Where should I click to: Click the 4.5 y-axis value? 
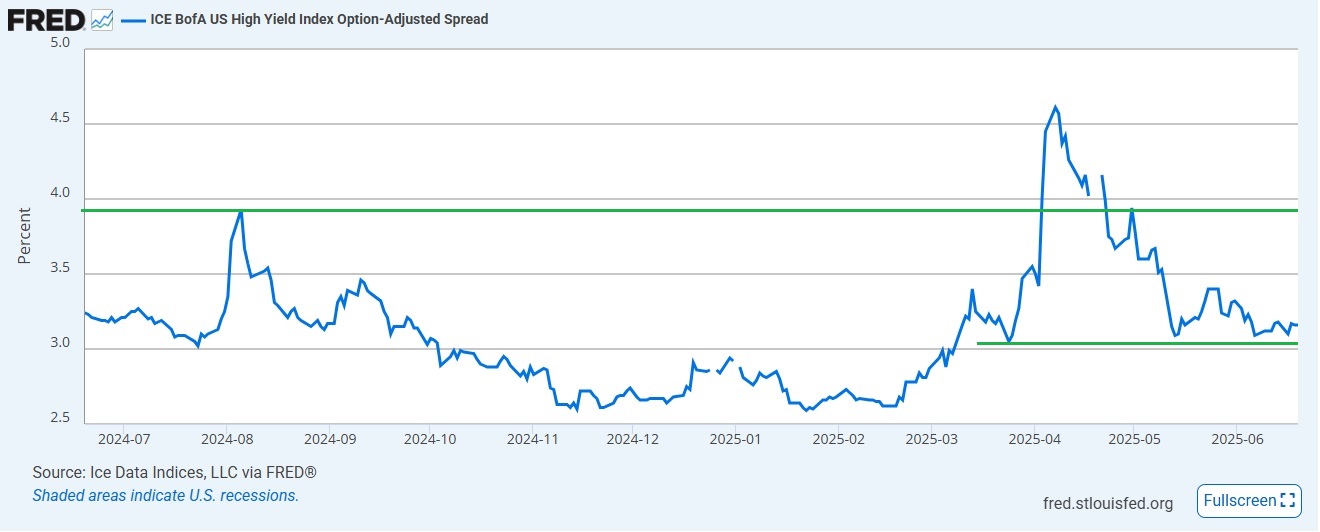coord(59,118)
